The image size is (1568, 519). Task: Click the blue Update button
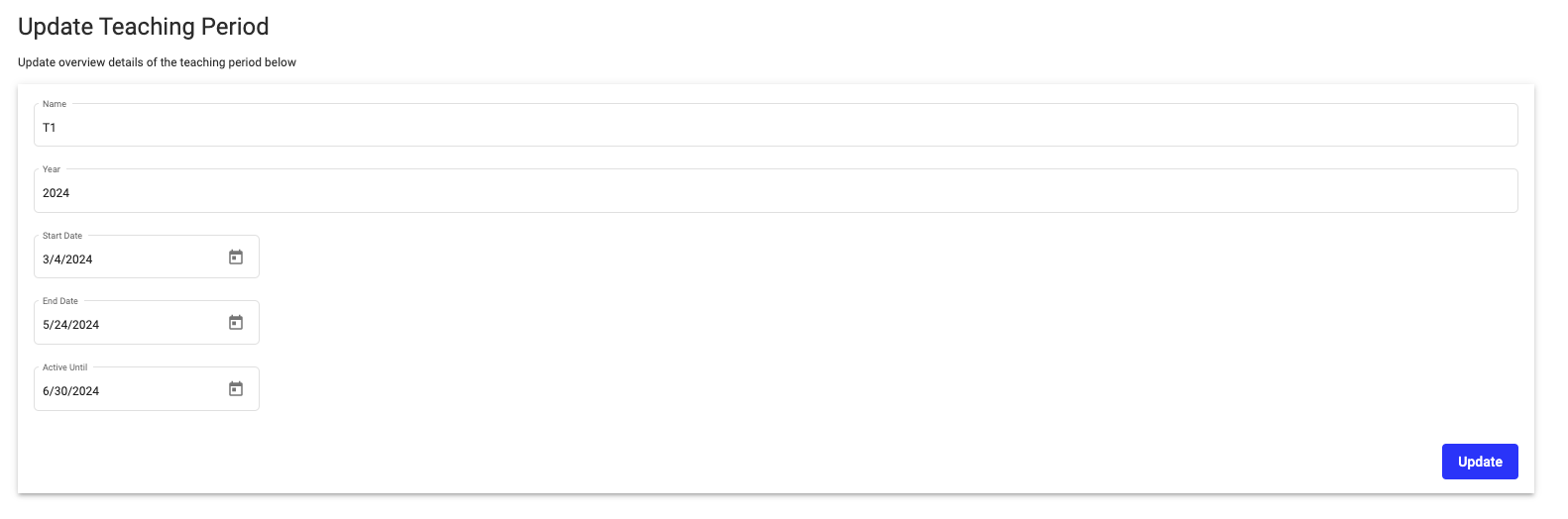point(1479,462)
